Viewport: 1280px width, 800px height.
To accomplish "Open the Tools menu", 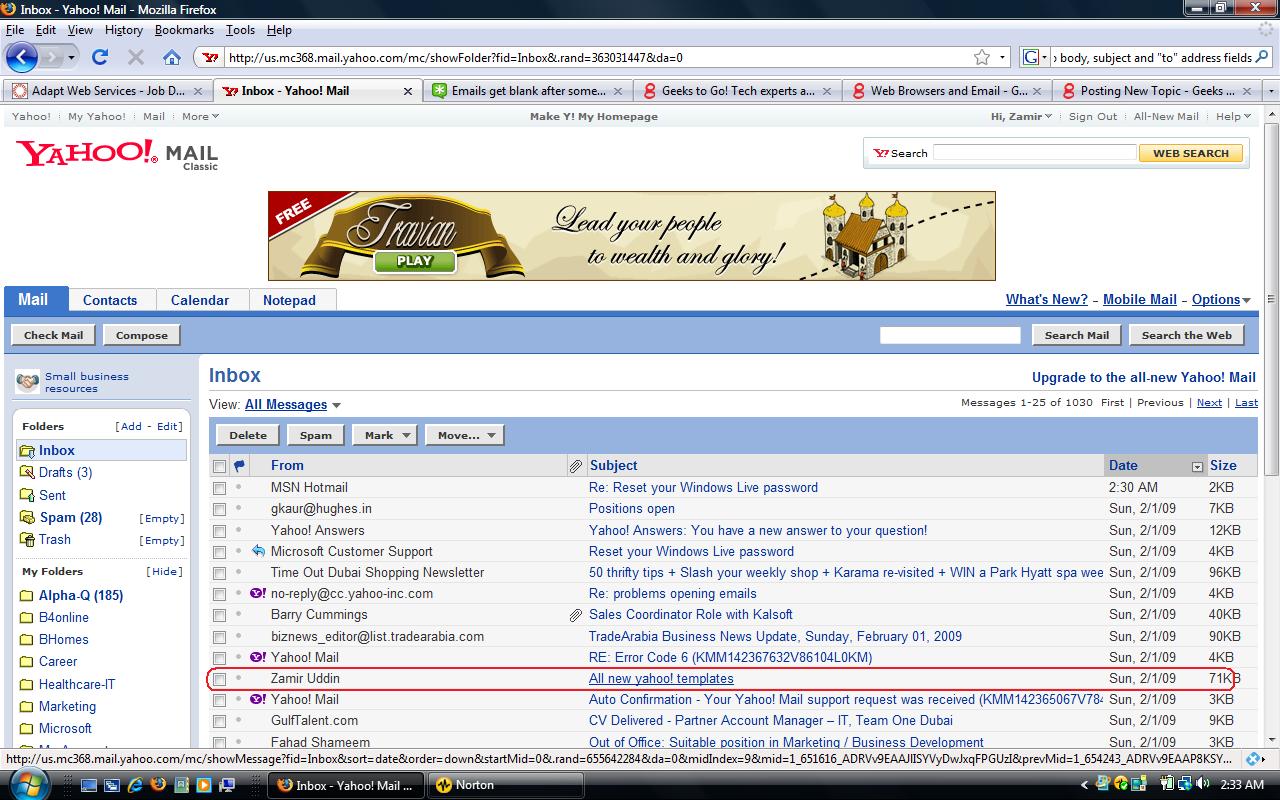I will (x=240, y=30).
